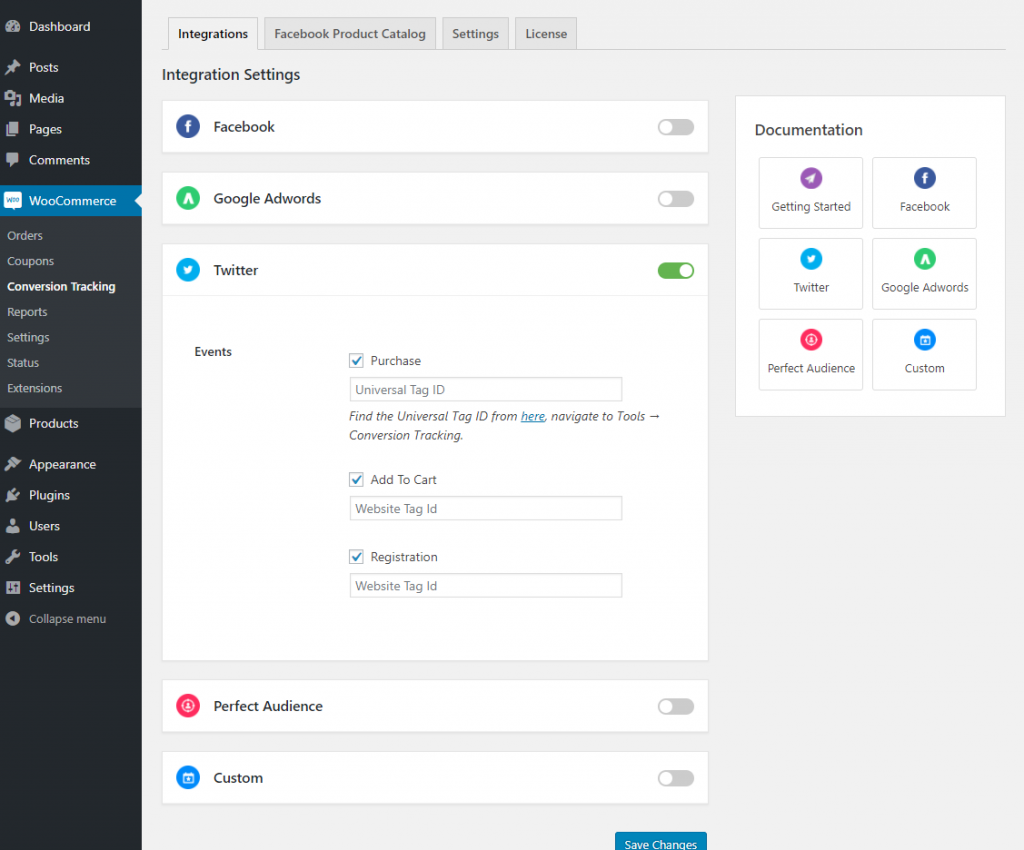Open the License tab
1024x850 pixels.
[545, 33]
